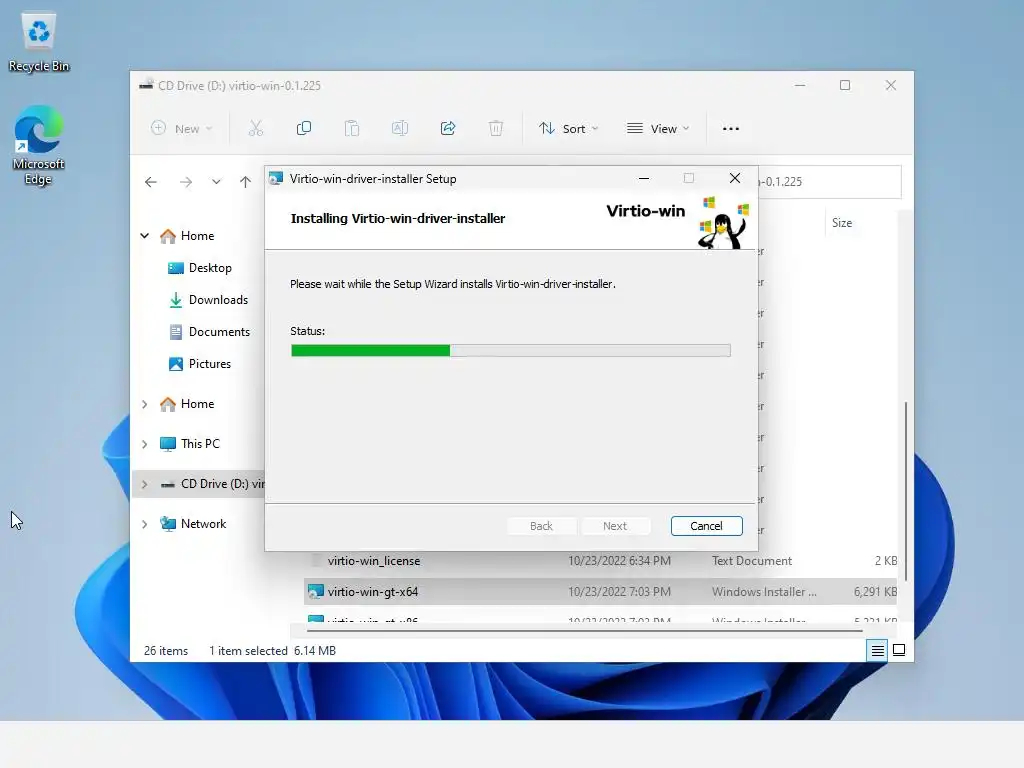Click the installation progress bar
Screen dimensions: 1024x768
511,351
